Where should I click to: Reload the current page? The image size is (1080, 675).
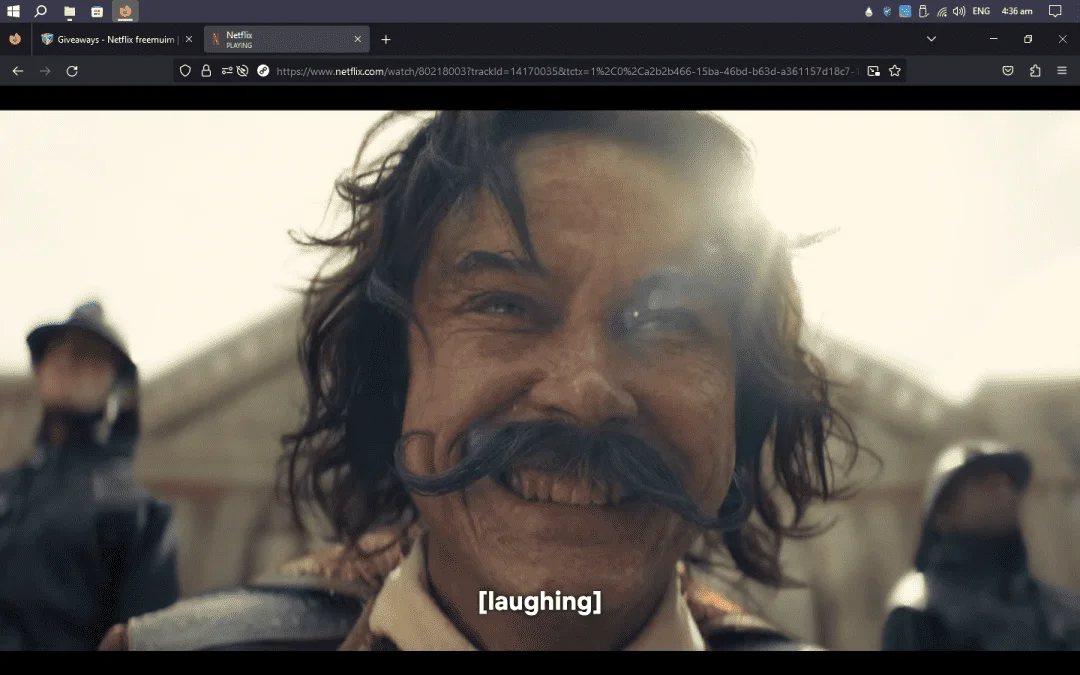coord(72,70)
